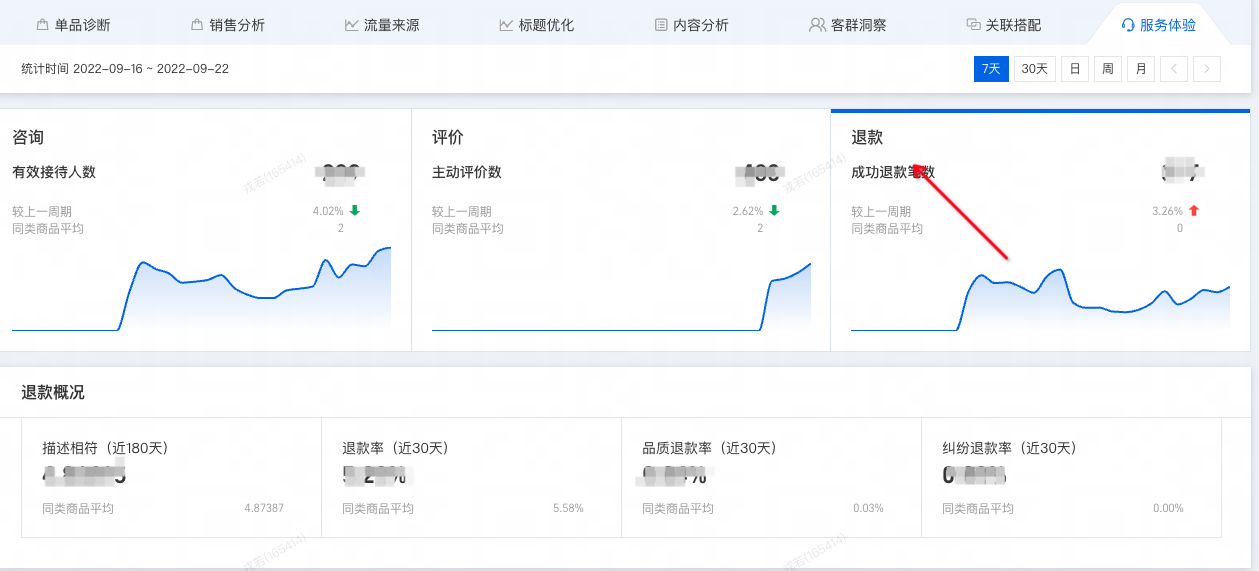
Task: Switch to the 关联搭配 tab
Action: click(x=1002, y=25)
